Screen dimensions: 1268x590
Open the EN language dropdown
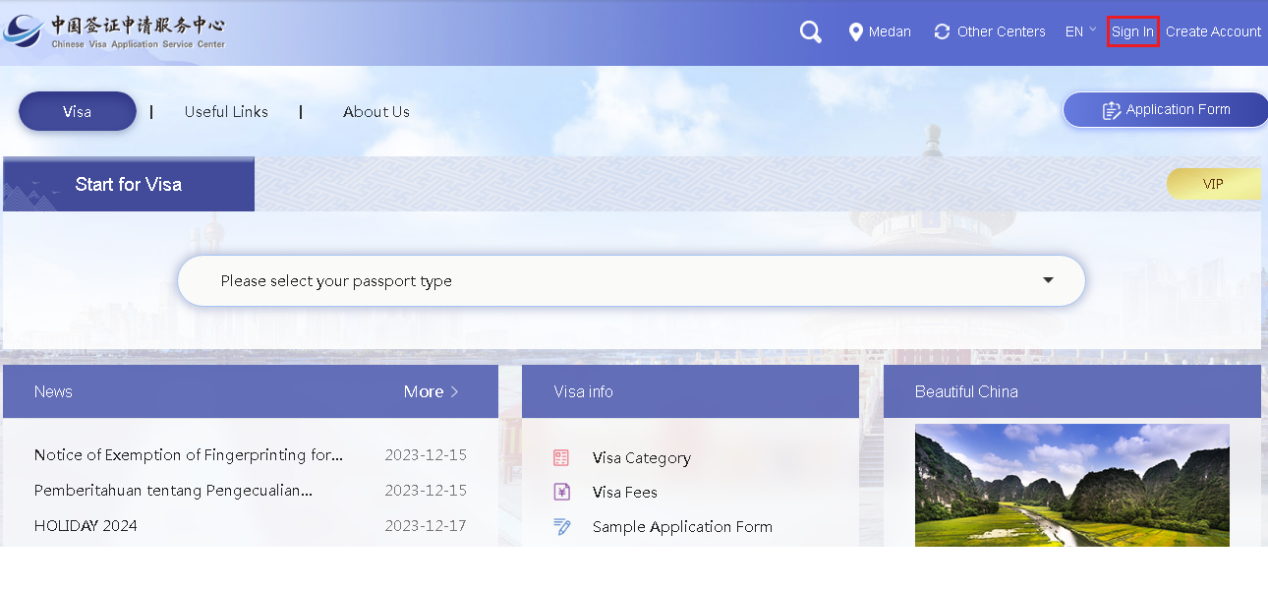click(1080, 32)
